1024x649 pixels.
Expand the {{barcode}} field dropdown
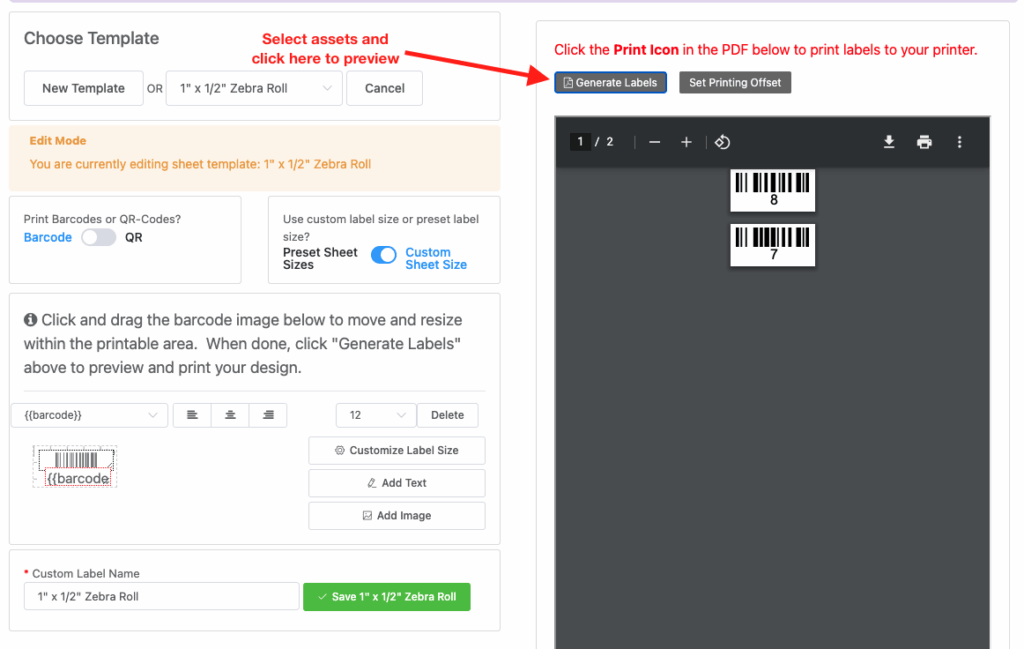point(89,414)
